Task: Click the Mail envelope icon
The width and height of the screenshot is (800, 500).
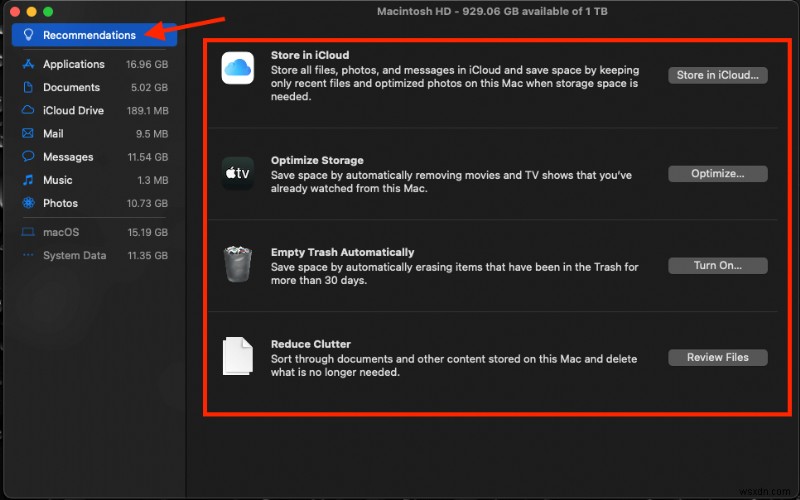Action: click(x=28, y=133)
